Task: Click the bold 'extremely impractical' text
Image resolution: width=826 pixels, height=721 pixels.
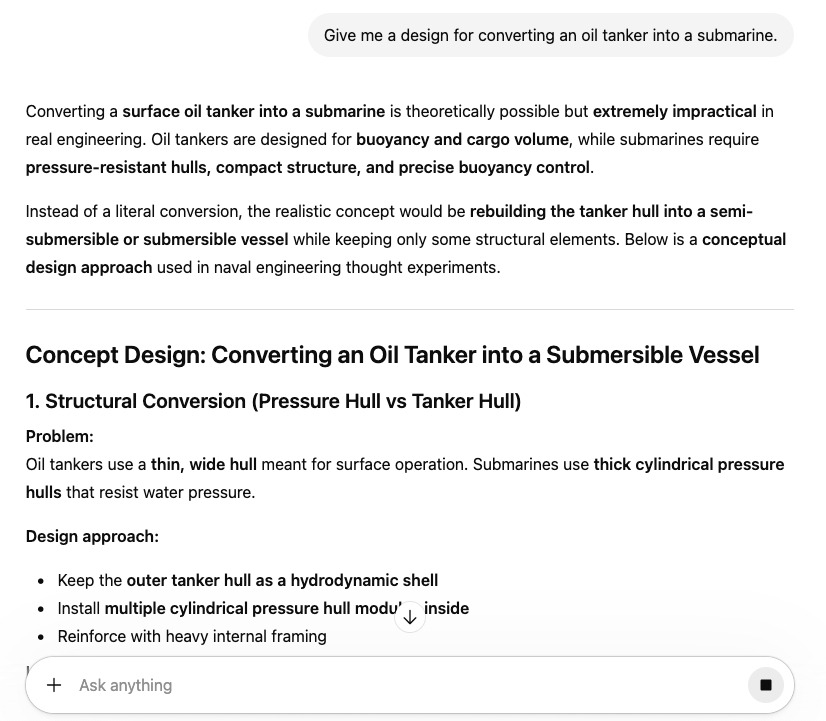Action: [674, 111]
